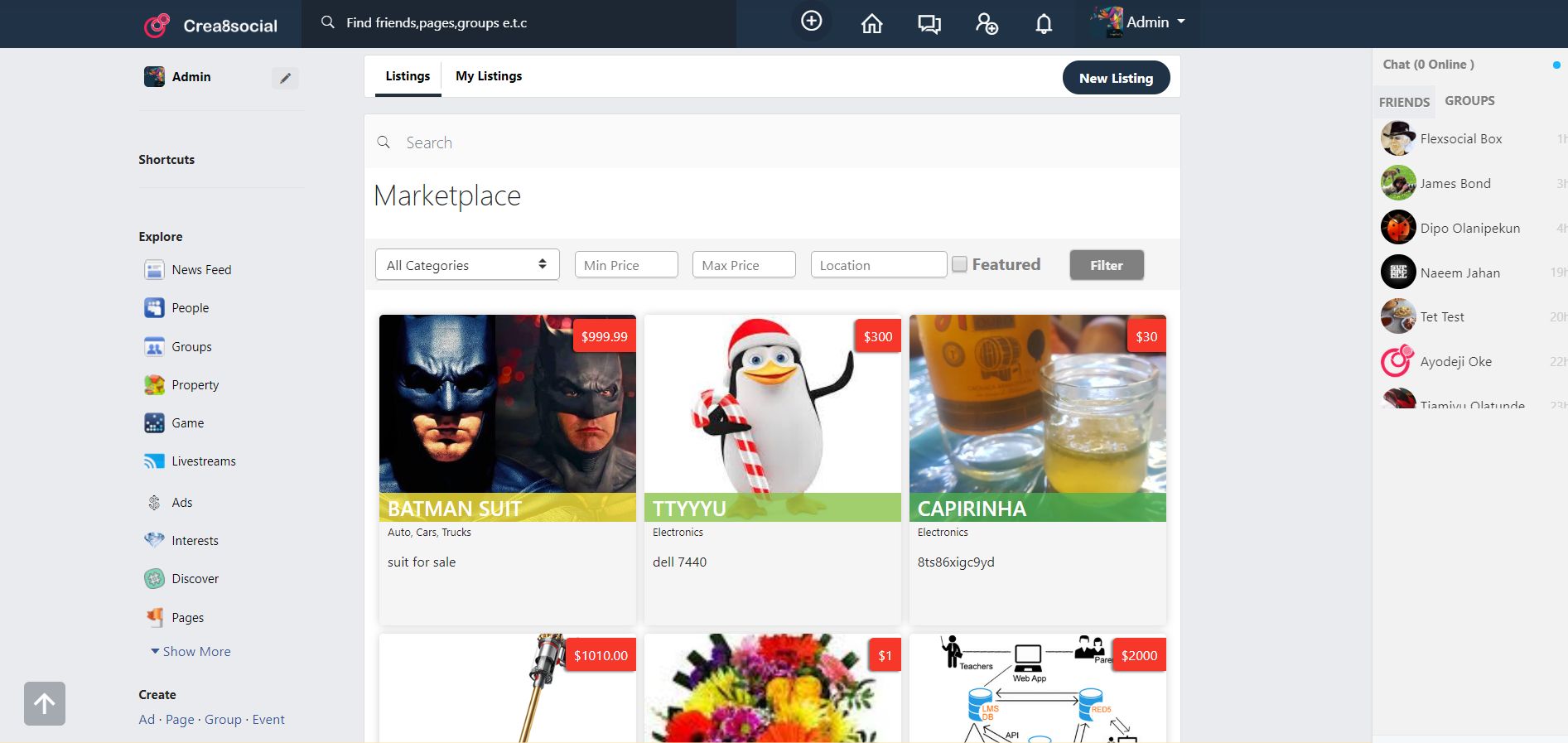This screenshot has height=743, width=1568.
Task: Select the GROUPS chat tab
Action: (1469, 101)
